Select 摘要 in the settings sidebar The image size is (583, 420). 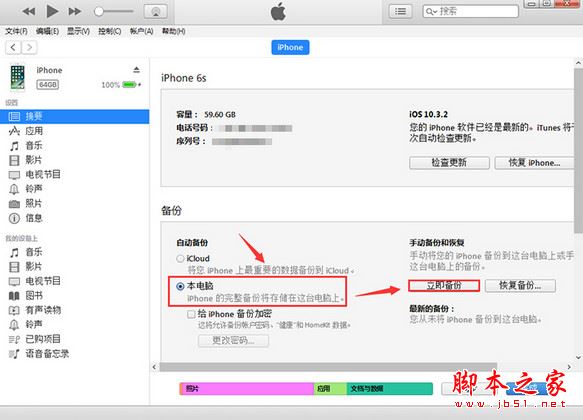tap(74, 116)
